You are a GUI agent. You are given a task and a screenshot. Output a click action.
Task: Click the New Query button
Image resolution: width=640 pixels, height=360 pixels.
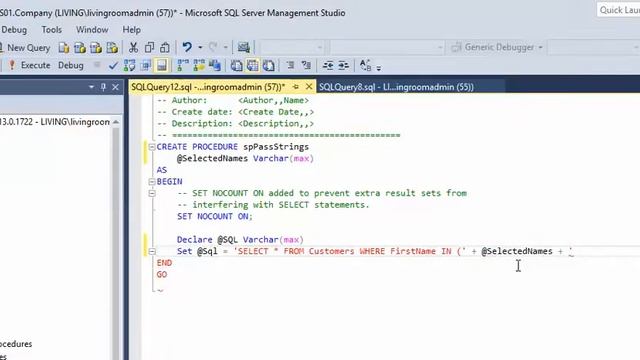point(25,48)
